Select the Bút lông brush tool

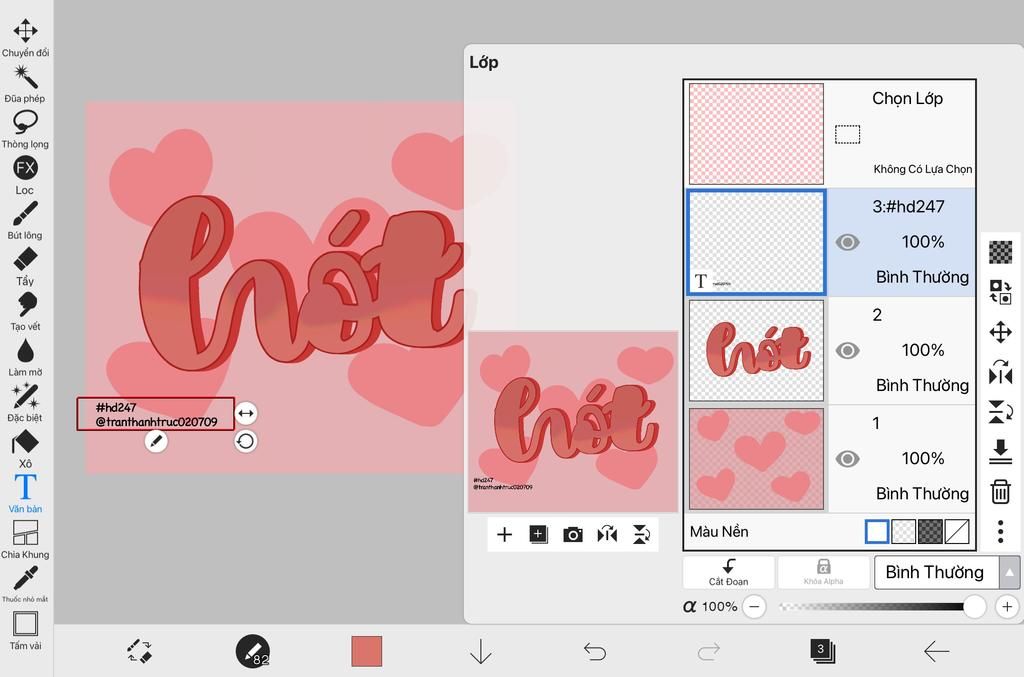click(25, 221)
